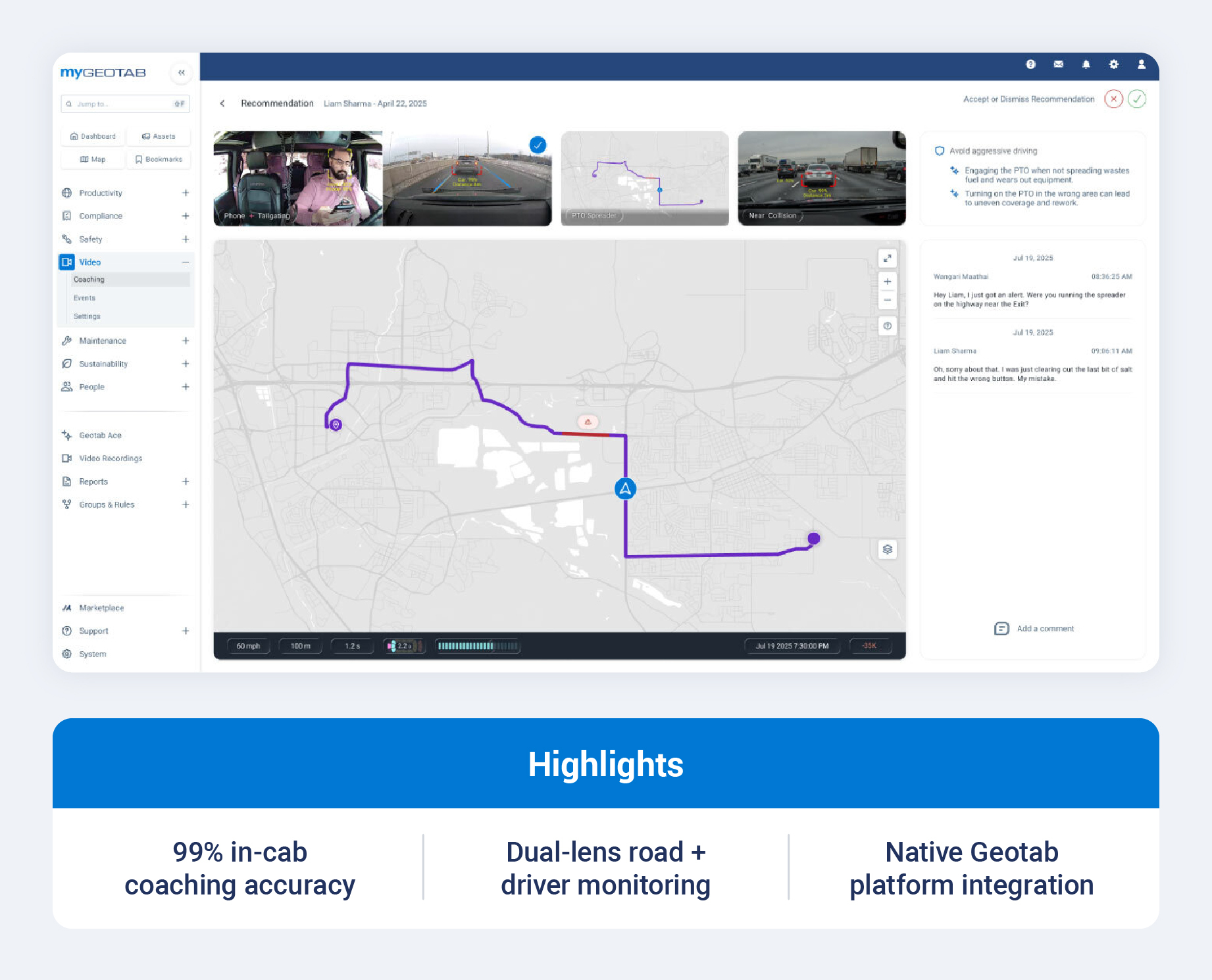Click the blue vehicle arrow marker on map

(x=625, y=488)
